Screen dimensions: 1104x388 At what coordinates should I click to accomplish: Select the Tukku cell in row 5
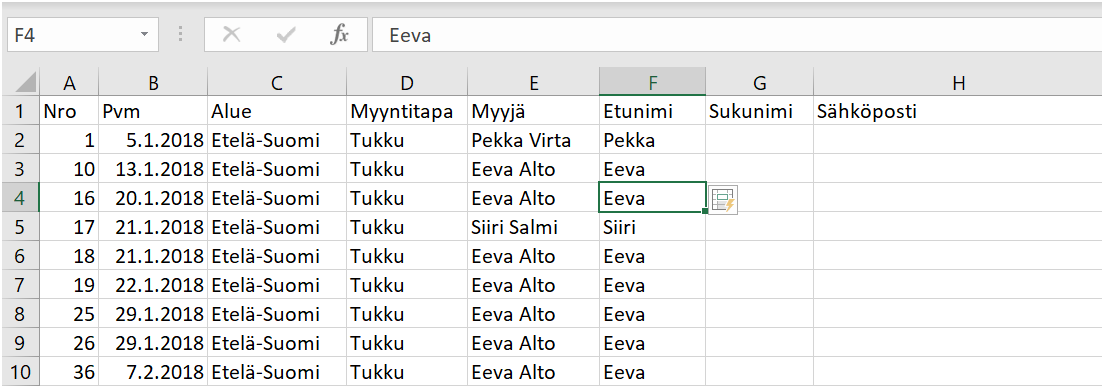tap(406, 227)
